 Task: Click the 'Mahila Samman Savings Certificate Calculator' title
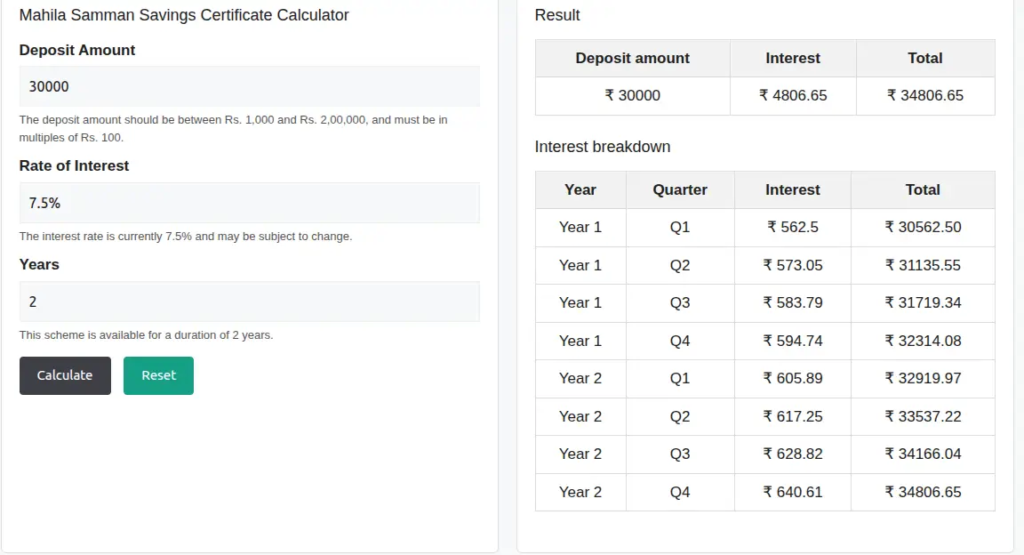(x=184, y=15)
